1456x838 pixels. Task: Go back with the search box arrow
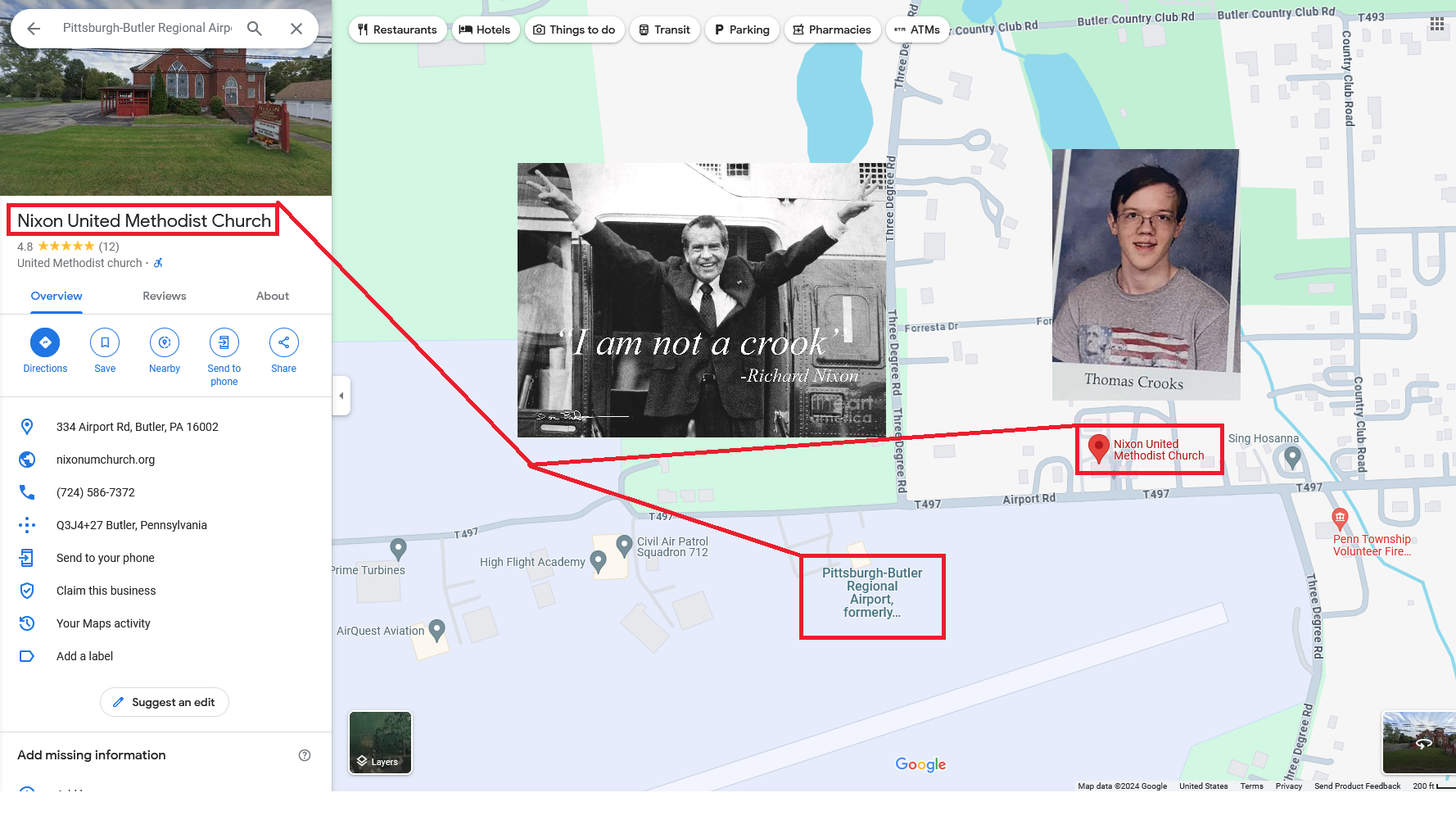(x=34, y=29)
